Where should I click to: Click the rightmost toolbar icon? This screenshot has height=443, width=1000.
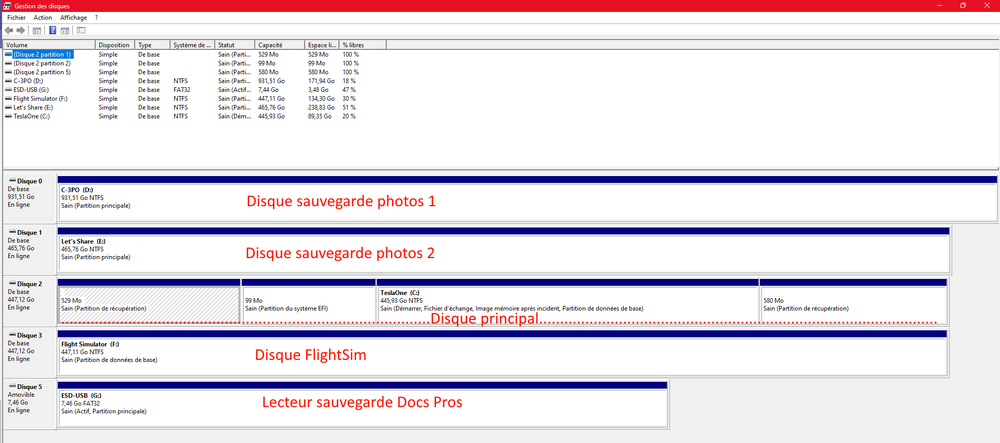81,31
